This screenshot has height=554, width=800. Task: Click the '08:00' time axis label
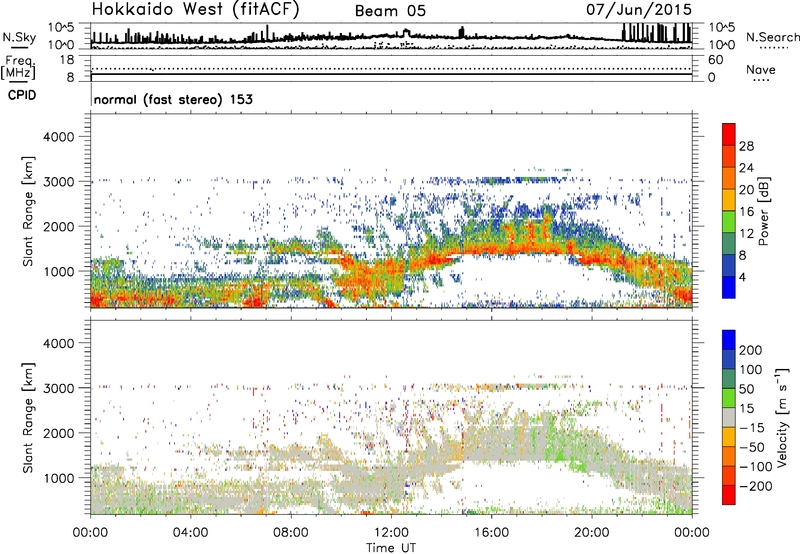coord(291,533)
